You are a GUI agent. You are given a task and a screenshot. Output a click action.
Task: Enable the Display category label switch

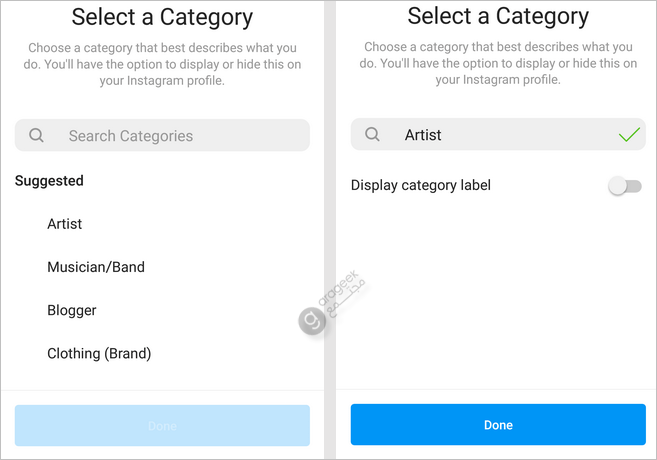point(625,186)
